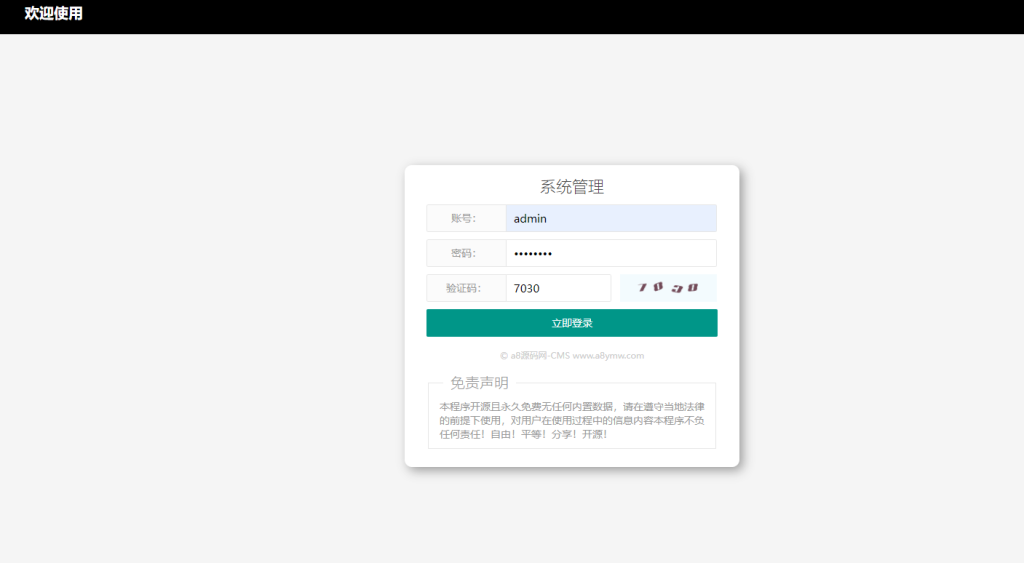Click the 欢迎使用 header title
Viewport: 1024px width, 563px height.
(54, 14)
